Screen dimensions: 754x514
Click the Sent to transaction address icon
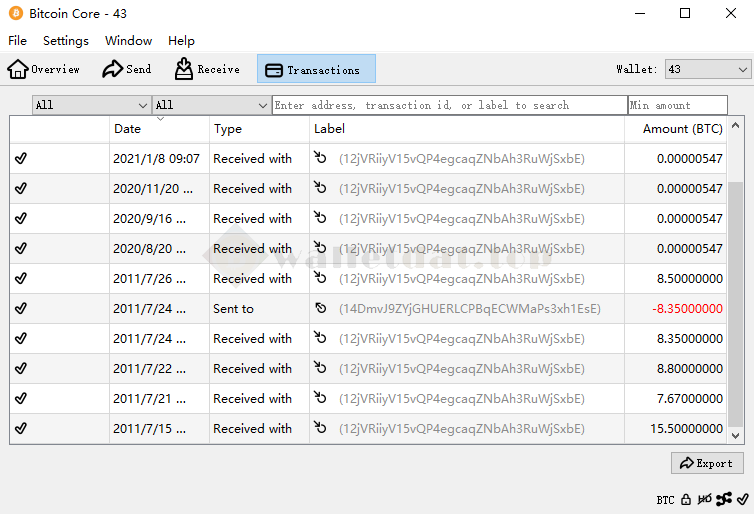tap(321, 309)
